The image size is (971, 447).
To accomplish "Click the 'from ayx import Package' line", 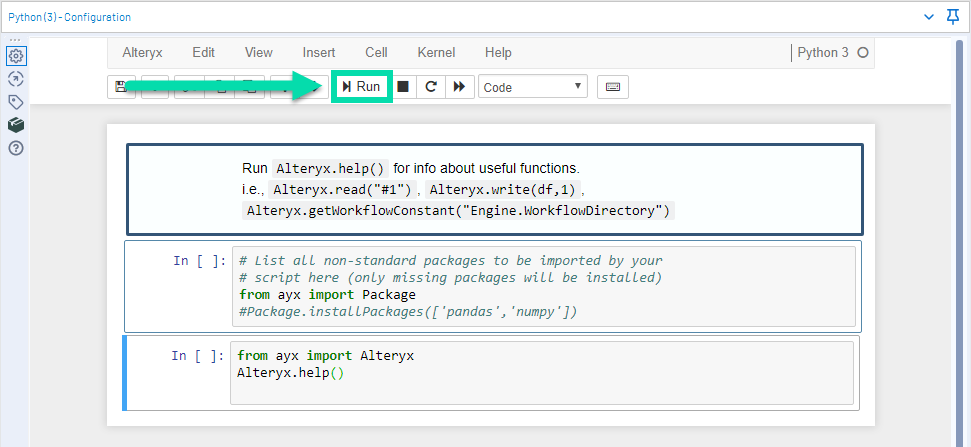I will (x=327, y=295).
